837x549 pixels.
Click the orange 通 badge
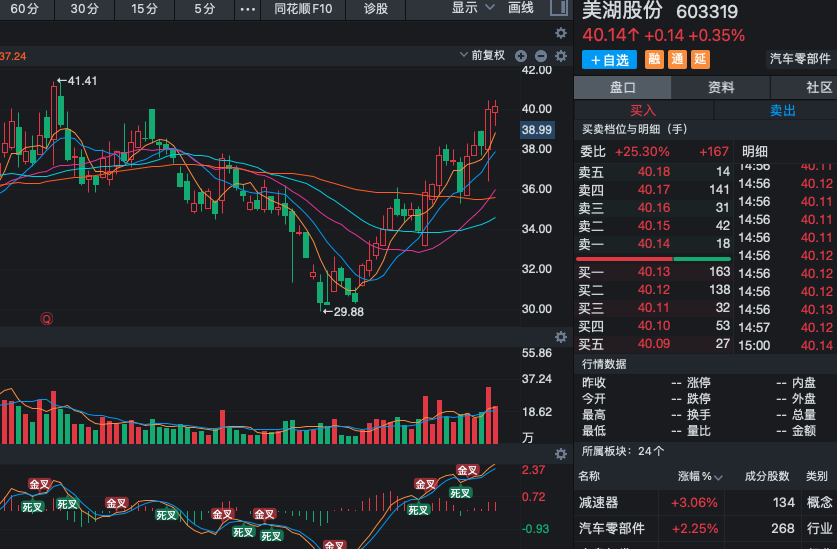coord(677,59)
